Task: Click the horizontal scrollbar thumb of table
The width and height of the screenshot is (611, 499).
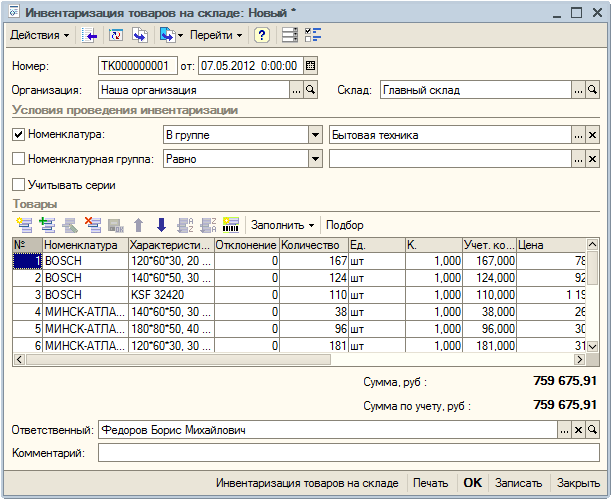Action: tap(178, 360)
